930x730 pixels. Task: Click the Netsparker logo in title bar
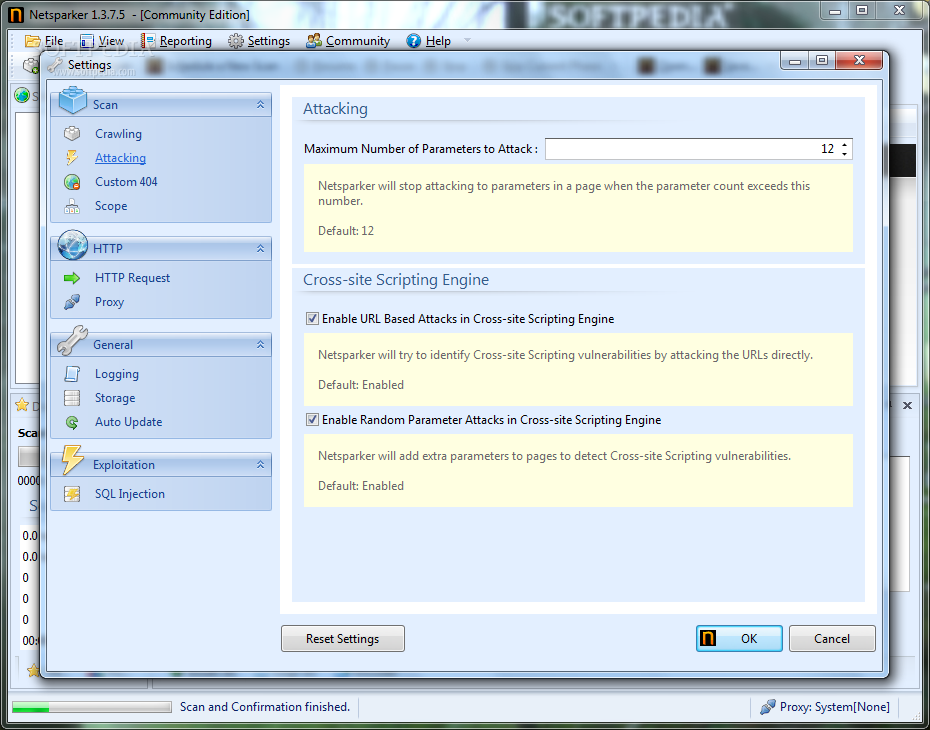click(x=17, y=14)
